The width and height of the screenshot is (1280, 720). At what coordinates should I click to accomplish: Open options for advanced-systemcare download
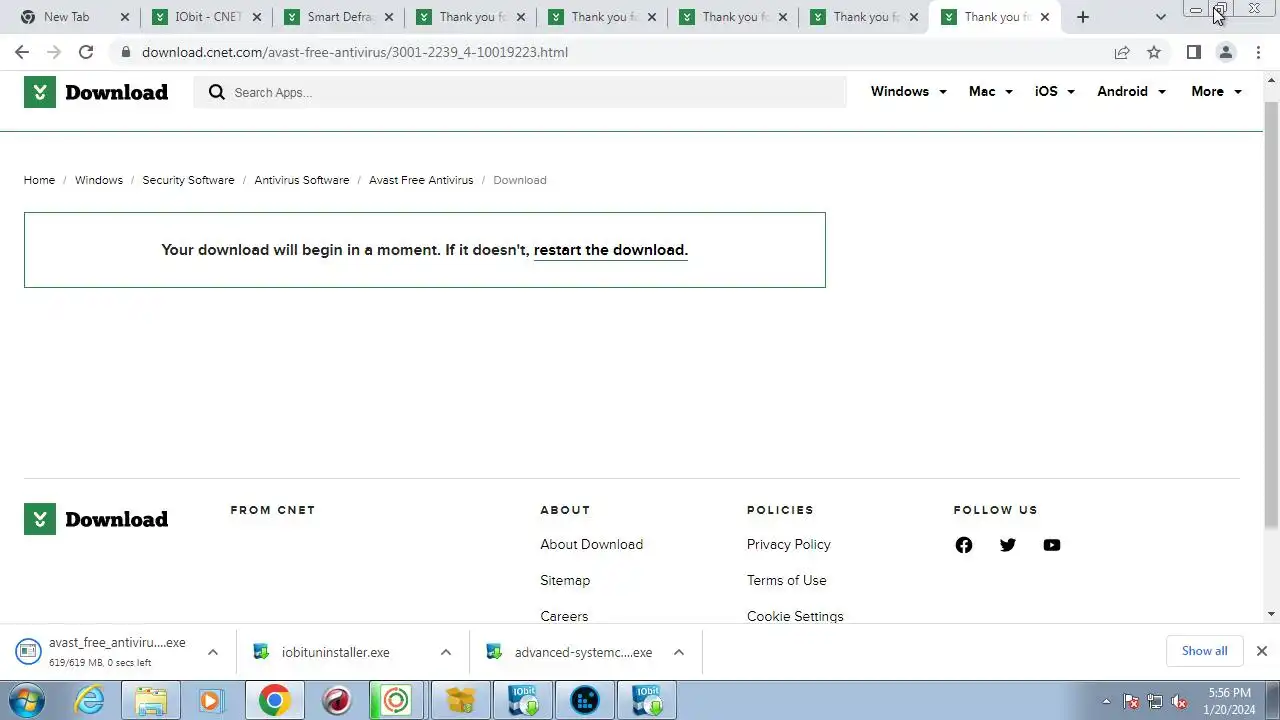[679, 652]
